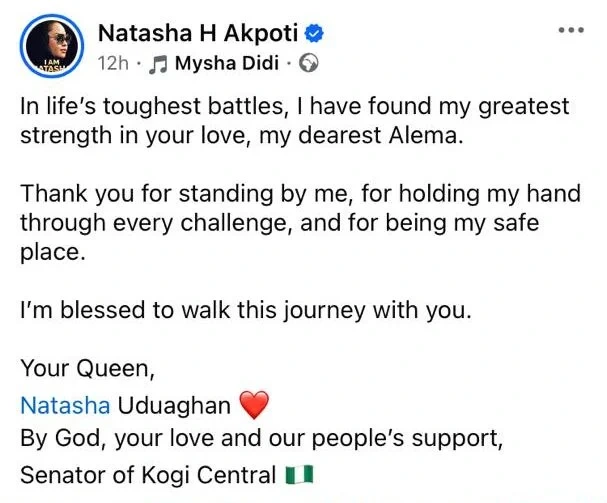Click the globe public-audience icon

point(309,65)
